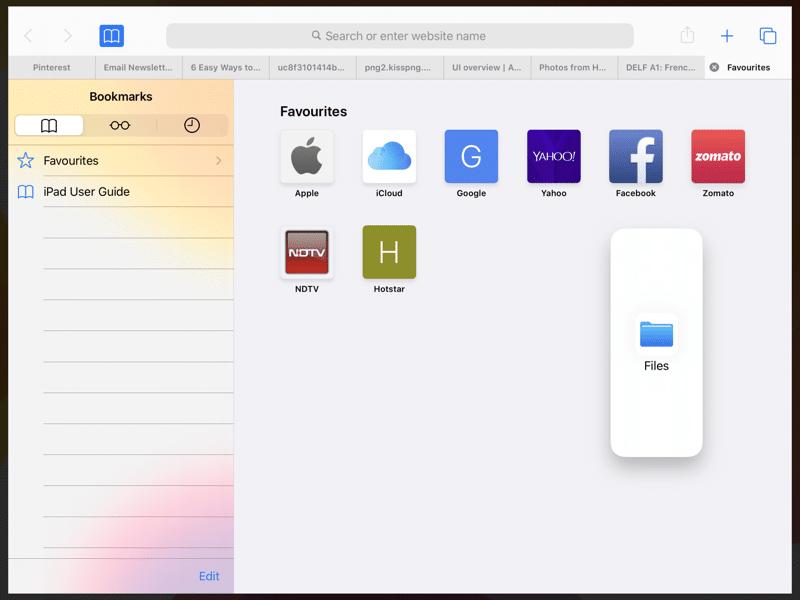Open Google from the Favourites grid
Viewport: 800px width, 600px height.
coord(471,157)
